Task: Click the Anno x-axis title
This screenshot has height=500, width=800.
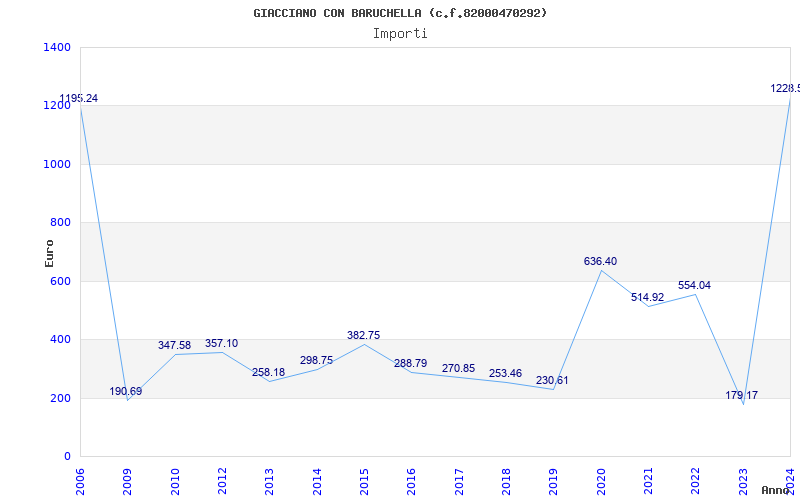Action: tap(775, 490)
